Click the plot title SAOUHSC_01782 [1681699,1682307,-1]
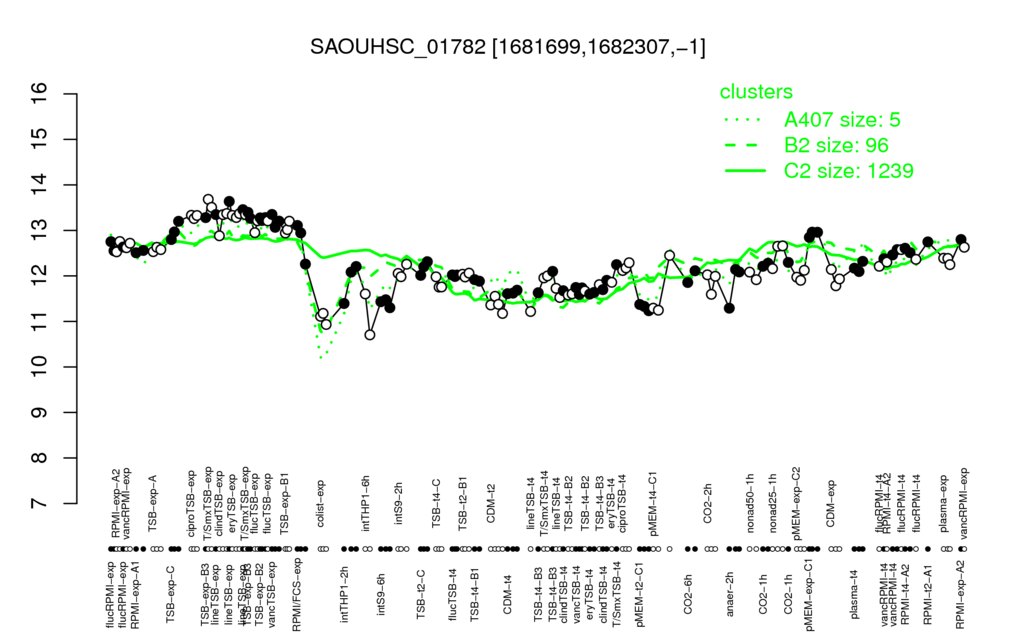 pos(507,47)
